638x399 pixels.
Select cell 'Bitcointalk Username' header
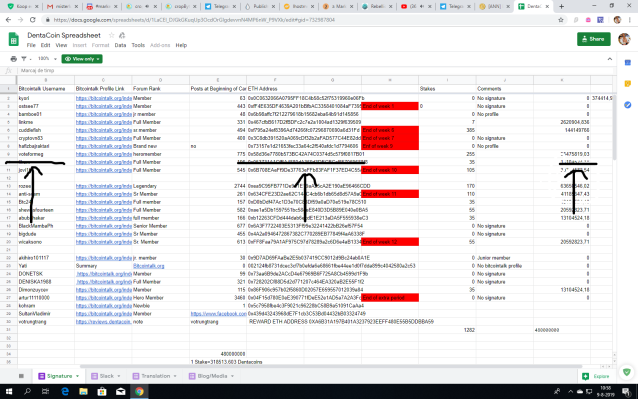click(x=46, y=89)
